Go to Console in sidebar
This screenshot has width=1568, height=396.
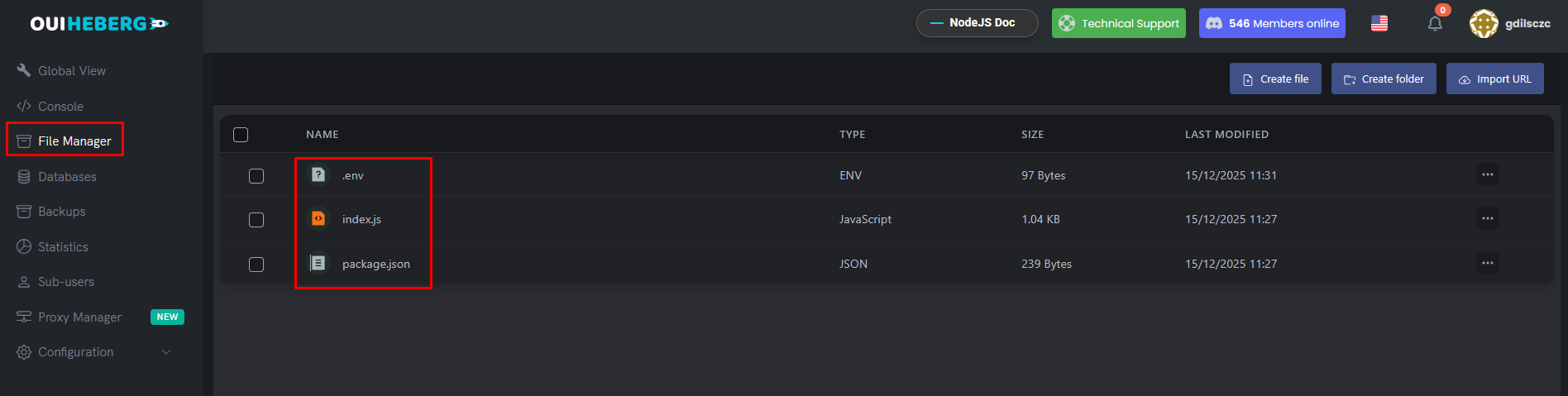coord(60,106)
